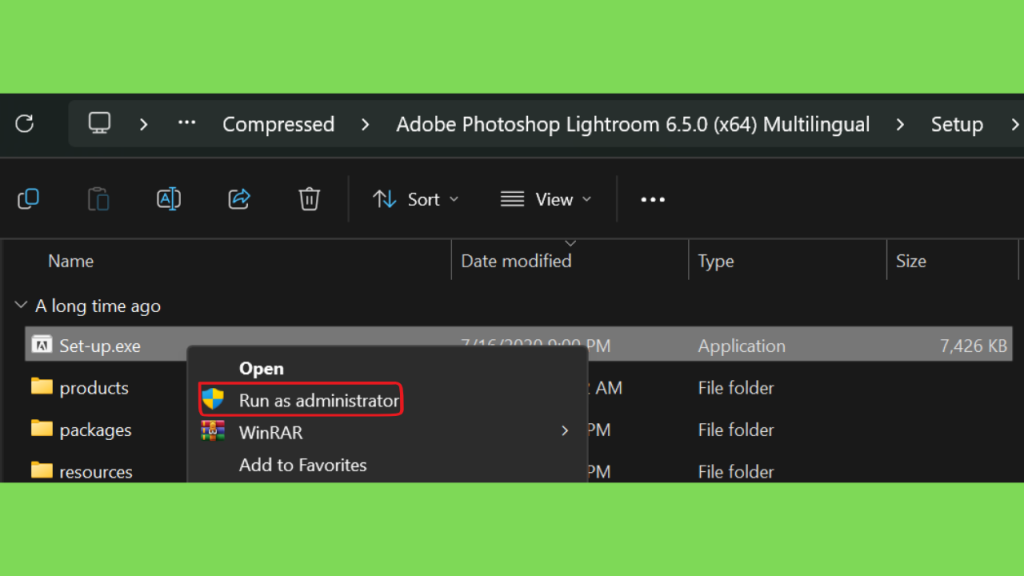Screen dimensions: 1024x576
Task: Click the Paste icon in toolbar
Action: point(99,199)
